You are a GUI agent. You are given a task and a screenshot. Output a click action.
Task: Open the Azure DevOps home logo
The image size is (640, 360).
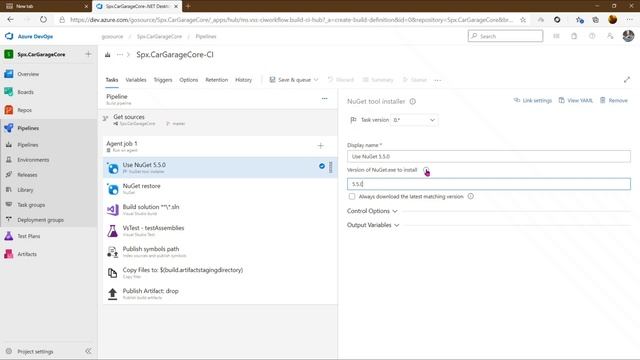coord(29,36)
